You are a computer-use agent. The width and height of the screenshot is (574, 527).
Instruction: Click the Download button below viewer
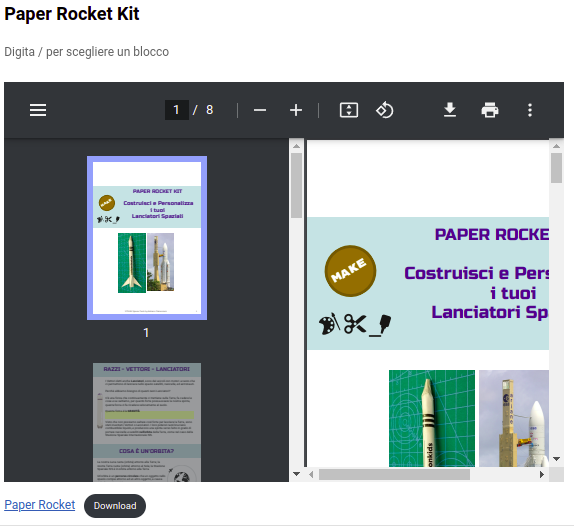[115, 506]
